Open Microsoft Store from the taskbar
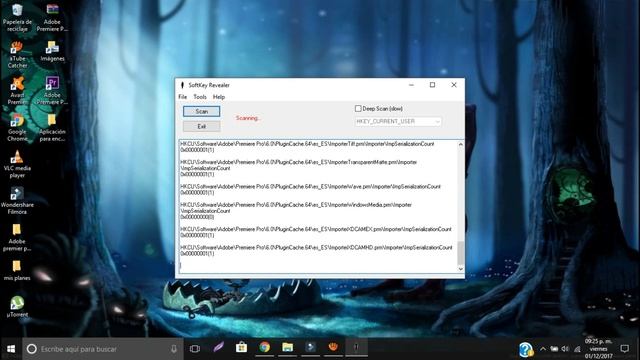Viewport: 640px width, 360px height. point(241,347)
